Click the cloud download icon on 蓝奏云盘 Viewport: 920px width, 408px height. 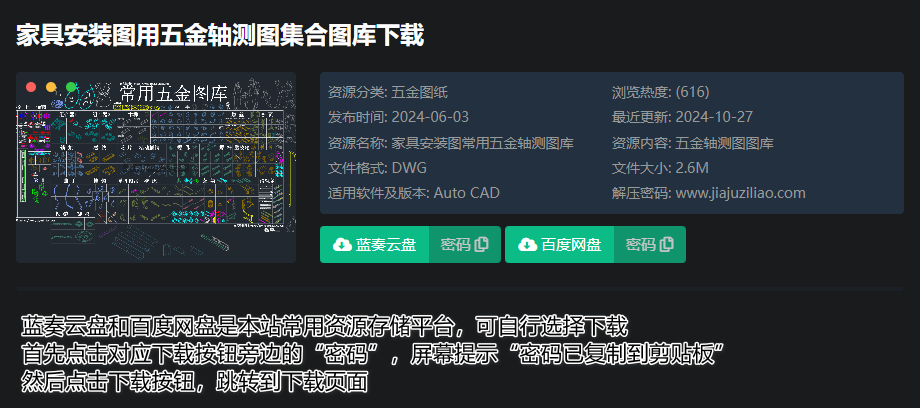(342, 245)
